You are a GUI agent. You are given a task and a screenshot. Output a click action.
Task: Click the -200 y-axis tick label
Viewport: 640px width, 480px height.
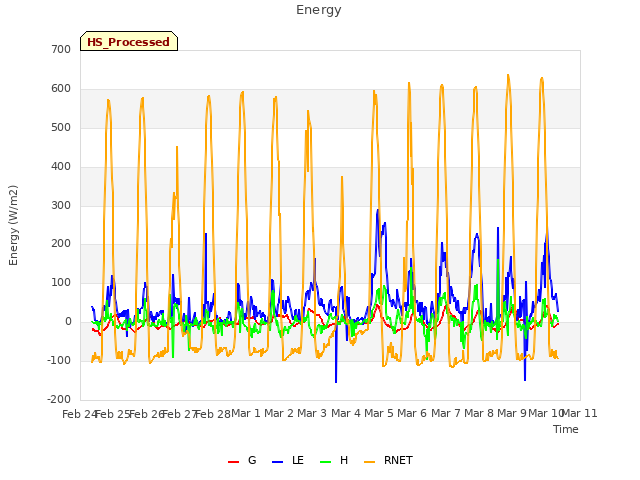59,399
